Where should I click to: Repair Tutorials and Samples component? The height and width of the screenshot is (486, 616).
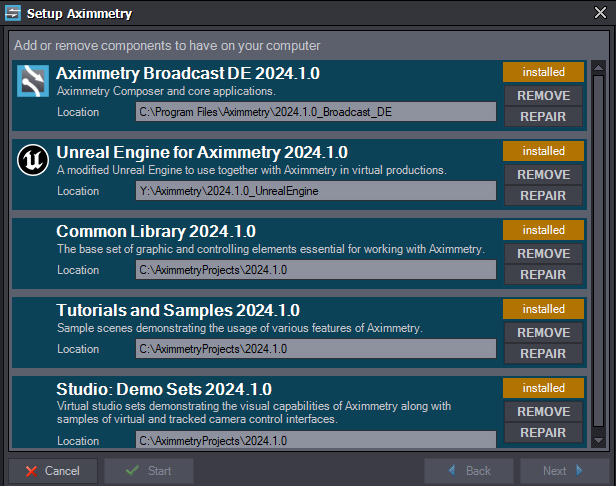click(543, 354)
